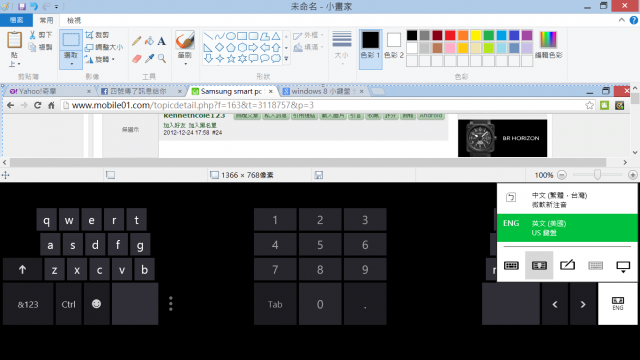Click browser Reload icon

click(x=37, y=105)
